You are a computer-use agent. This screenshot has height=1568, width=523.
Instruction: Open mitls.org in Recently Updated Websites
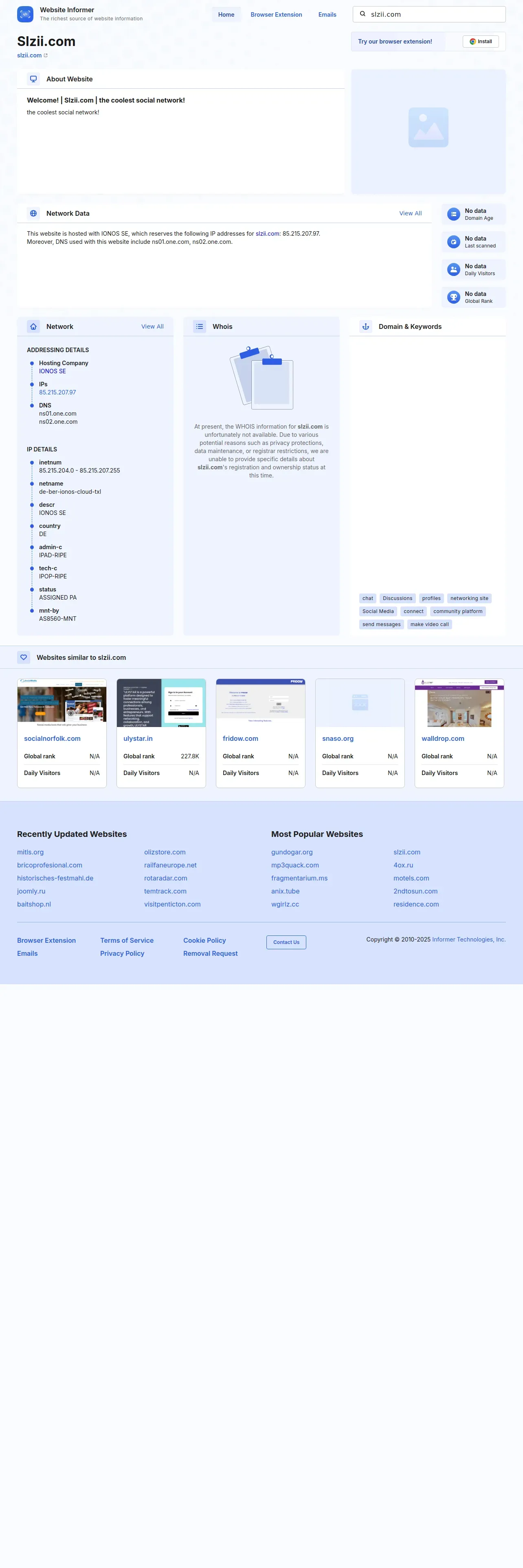tap(31, 853)
